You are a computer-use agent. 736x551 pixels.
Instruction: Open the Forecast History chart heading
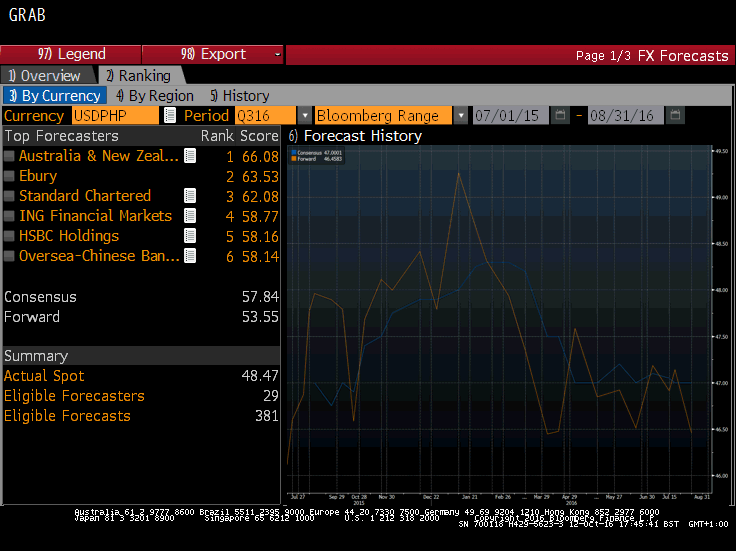(355, 136)
